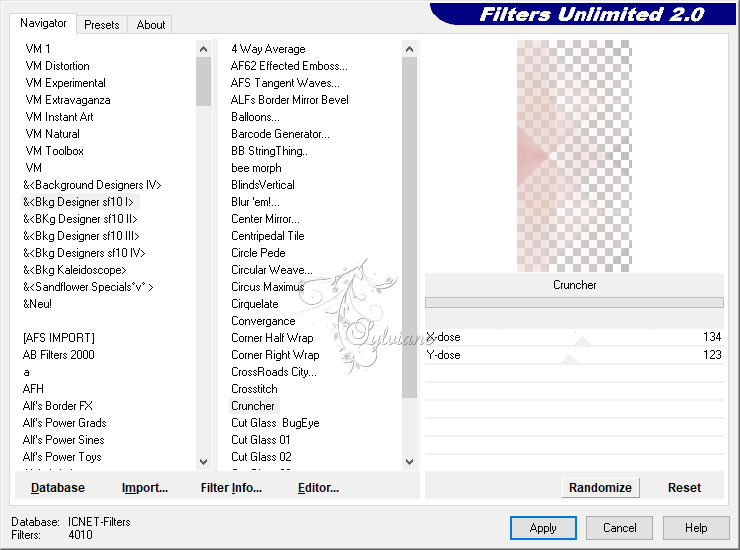Select AFH category
Viewport: 740px width, 550px height.
33,389
